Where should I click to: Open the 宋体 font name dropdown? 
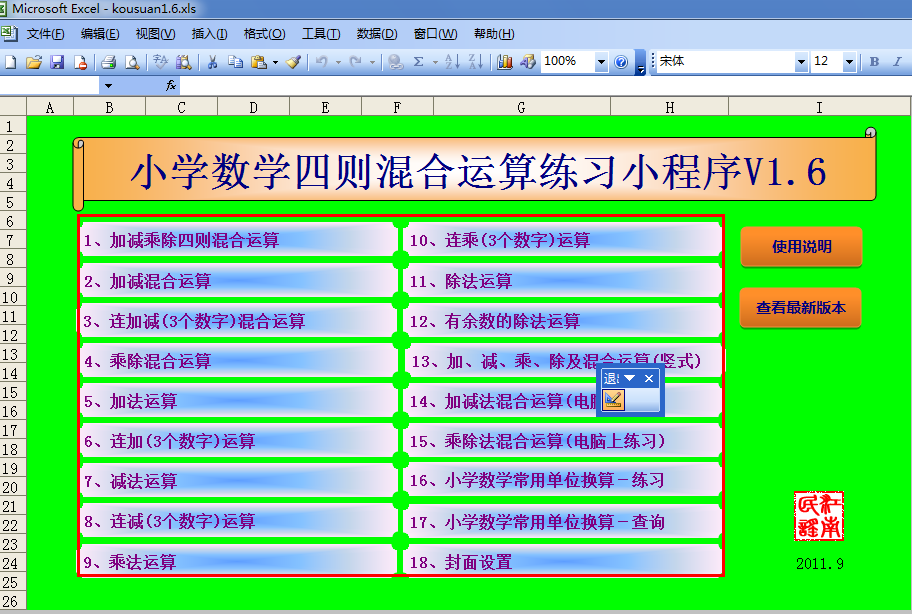coord(801,62)
